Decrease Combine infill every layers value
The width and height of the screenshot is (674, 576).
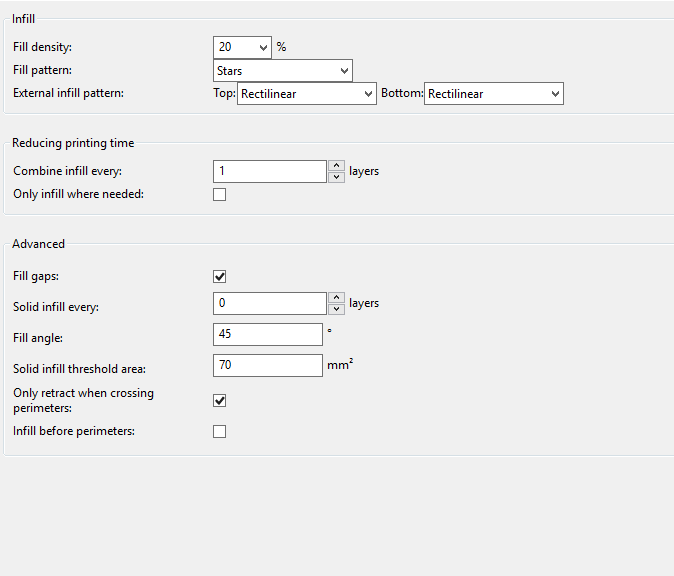[337, 177]
